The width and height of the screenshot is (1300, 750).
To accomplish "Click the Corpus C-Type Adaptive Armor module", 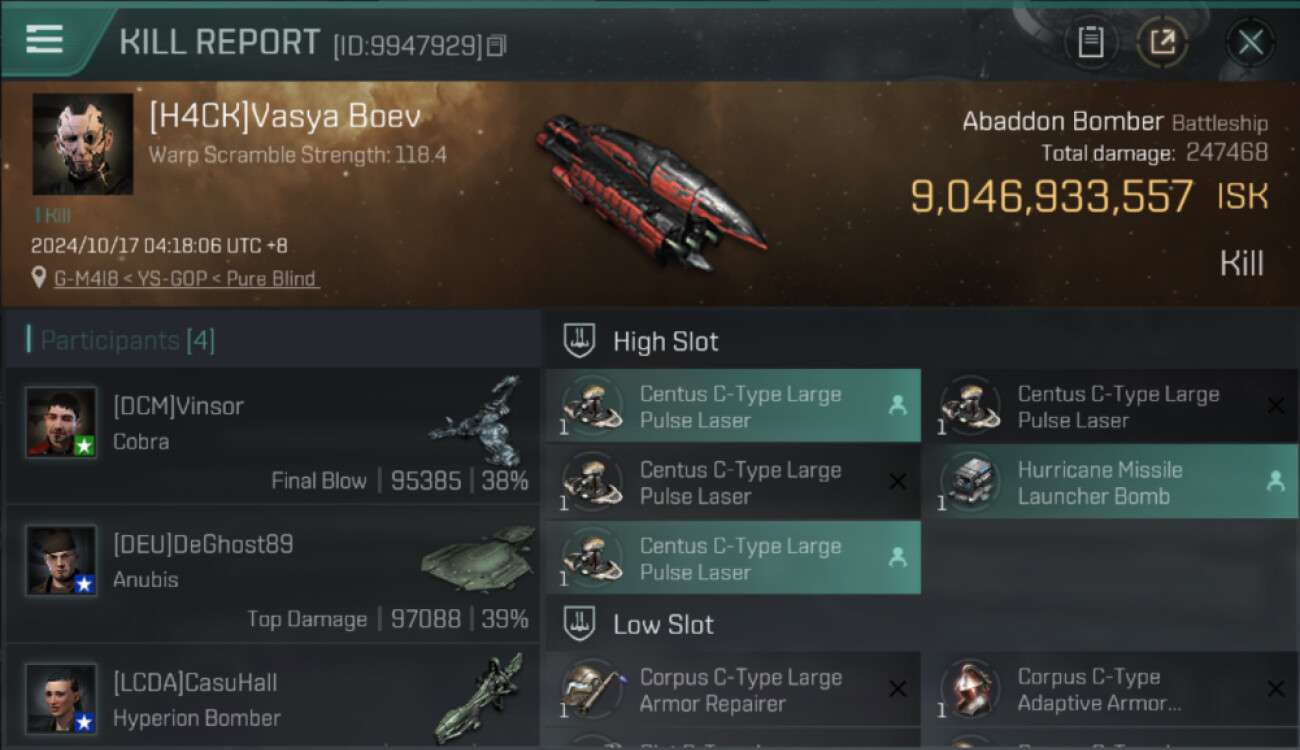I will [1109, 689].
